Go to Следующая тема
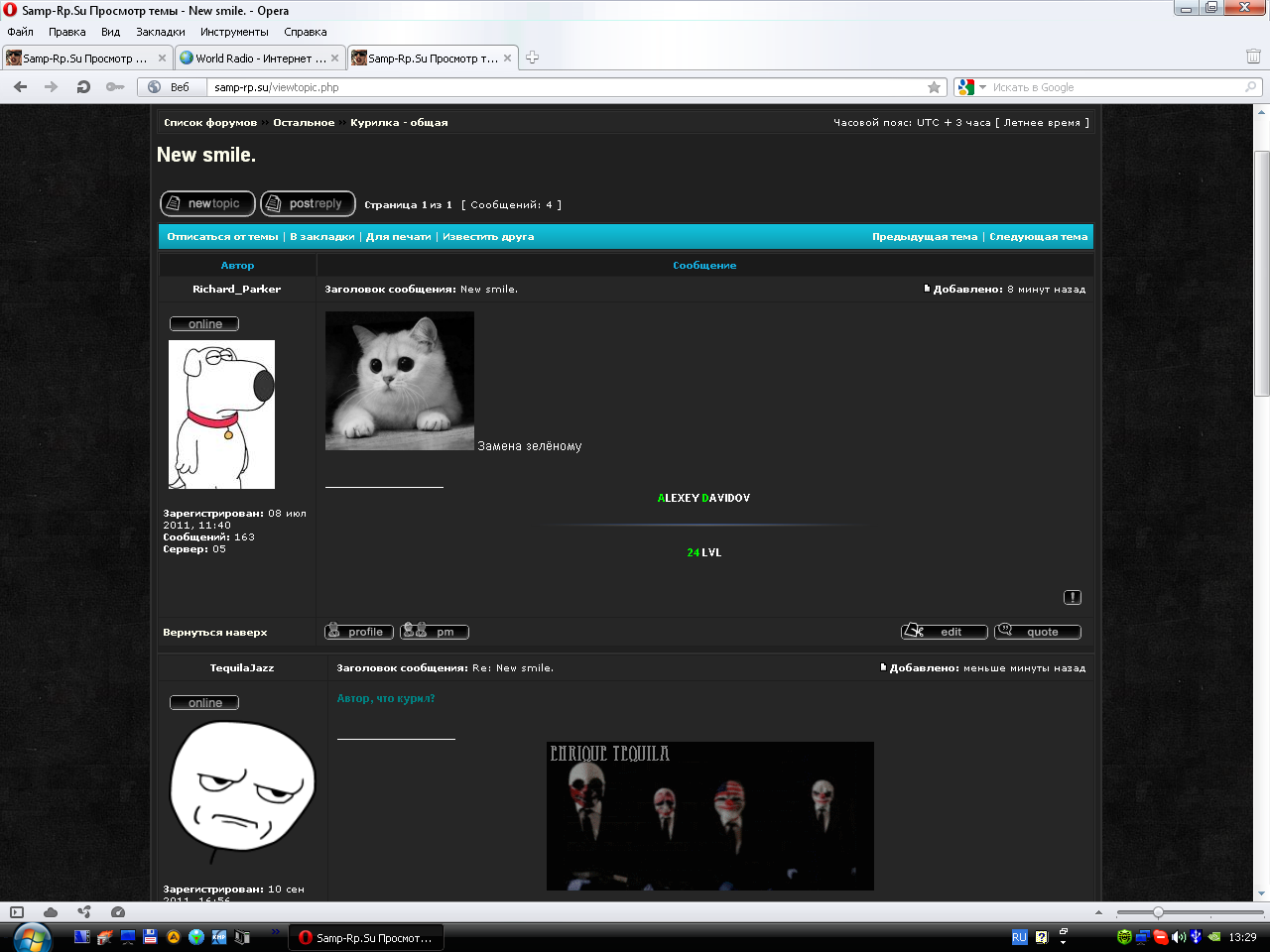 pyautogui.click(x=1039, y=237)
